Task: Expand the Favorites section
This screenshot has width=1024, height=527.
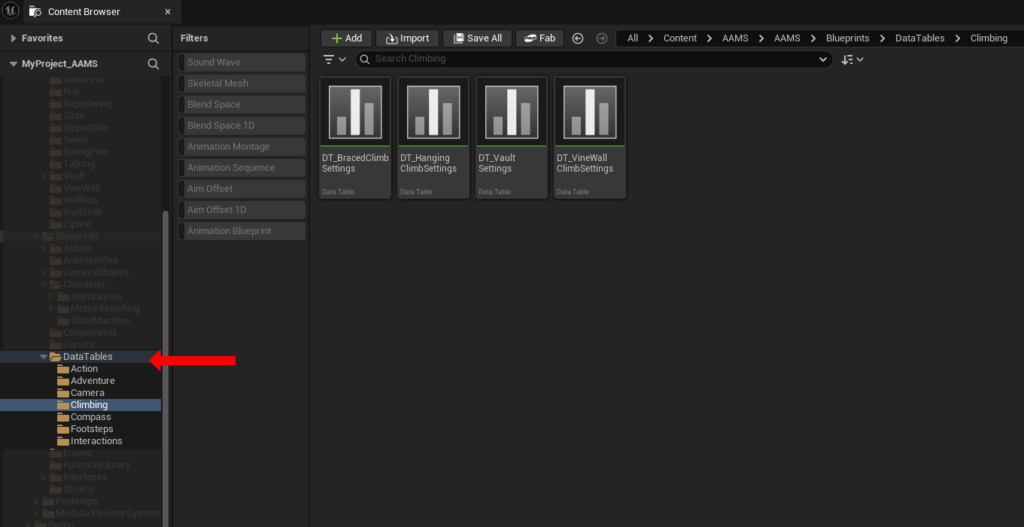Action: coord(13,38)
